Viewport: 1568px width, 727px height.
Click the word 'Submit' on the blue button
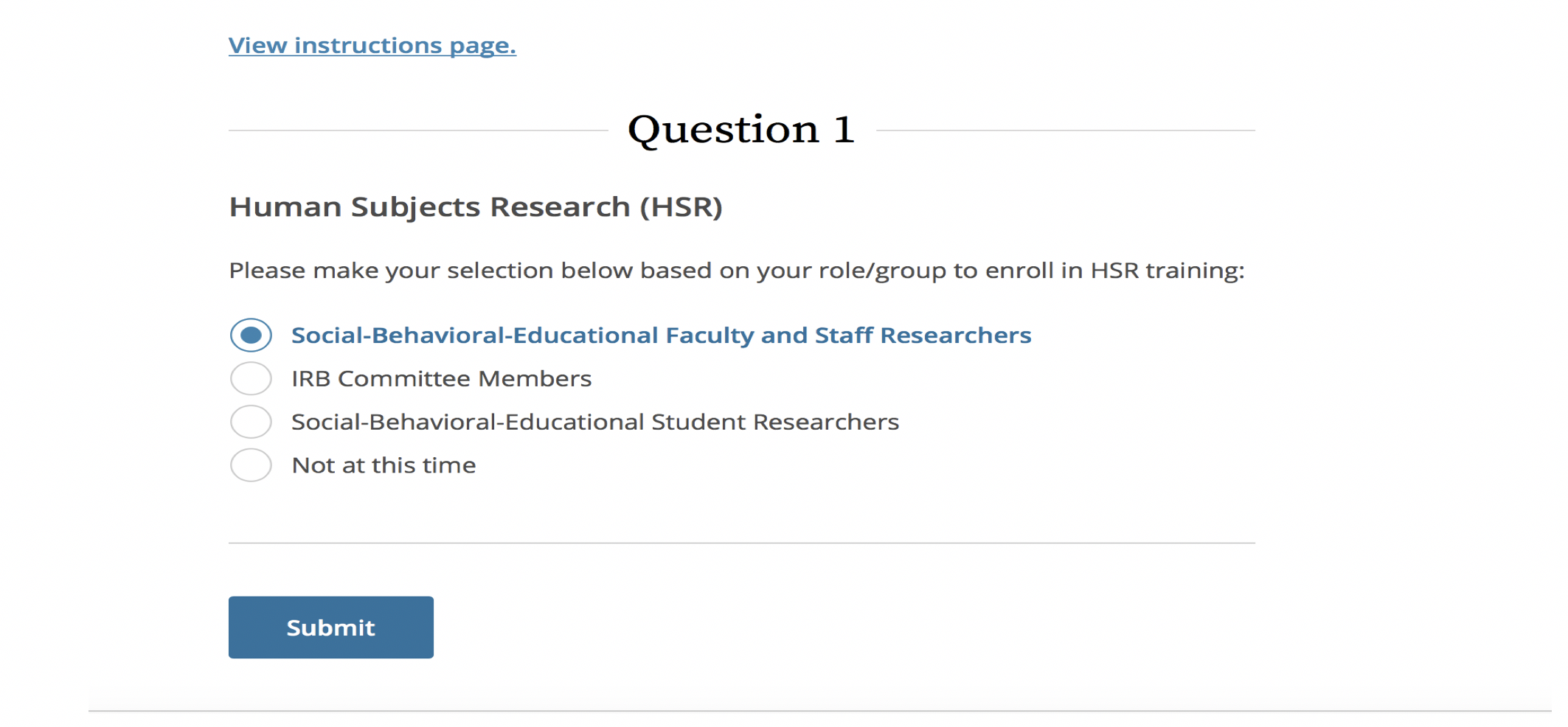coord(330,627)
